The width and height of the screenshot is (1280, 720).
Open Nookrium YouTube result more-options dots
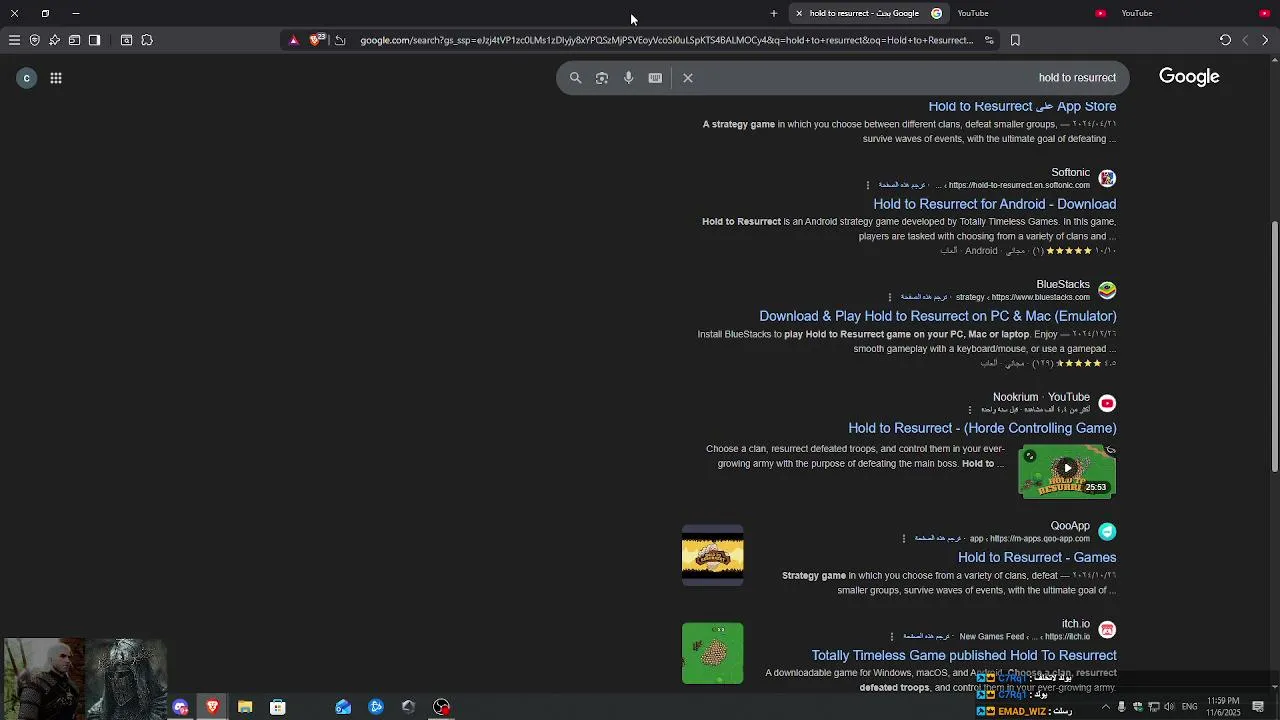[970, 409]
